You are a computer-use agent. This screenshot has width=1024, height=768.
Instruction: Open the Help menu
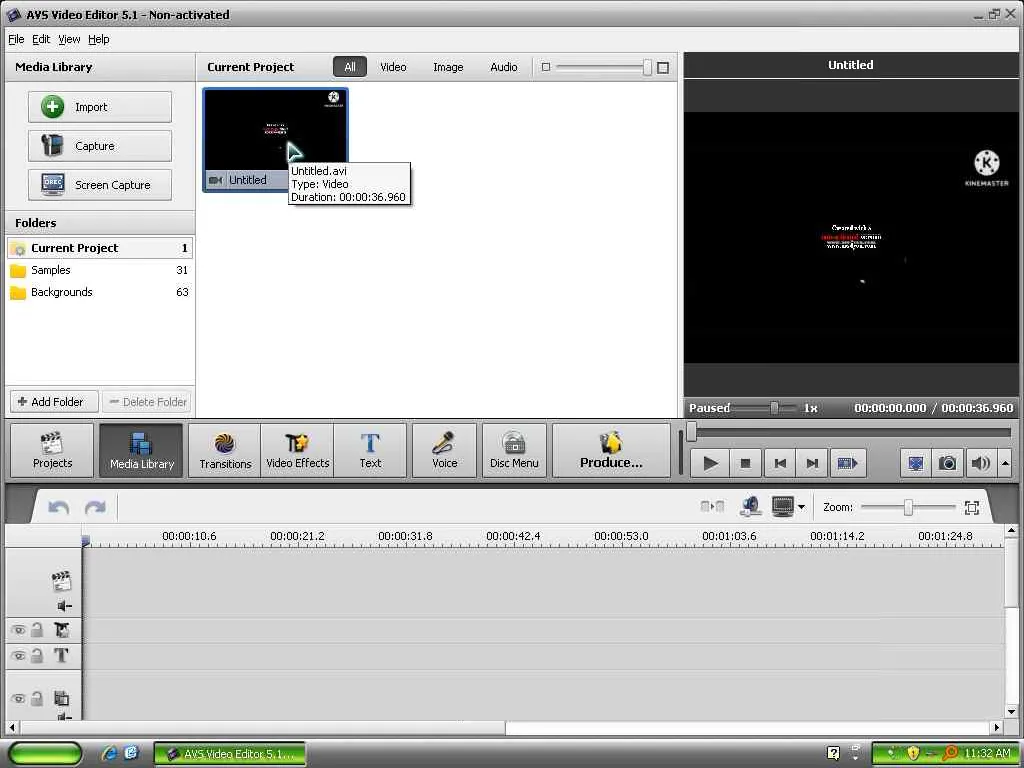pos(99,39)
